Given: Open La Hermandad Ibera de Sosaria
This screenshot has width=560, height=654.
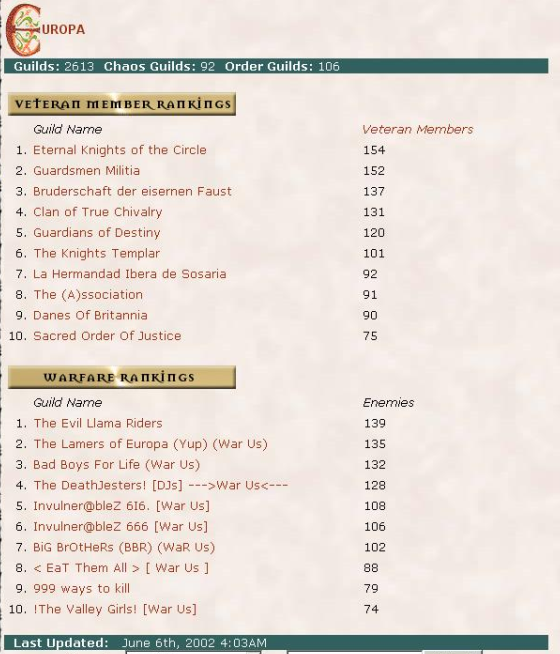Looking at the screenshot, I should [130, 274].
